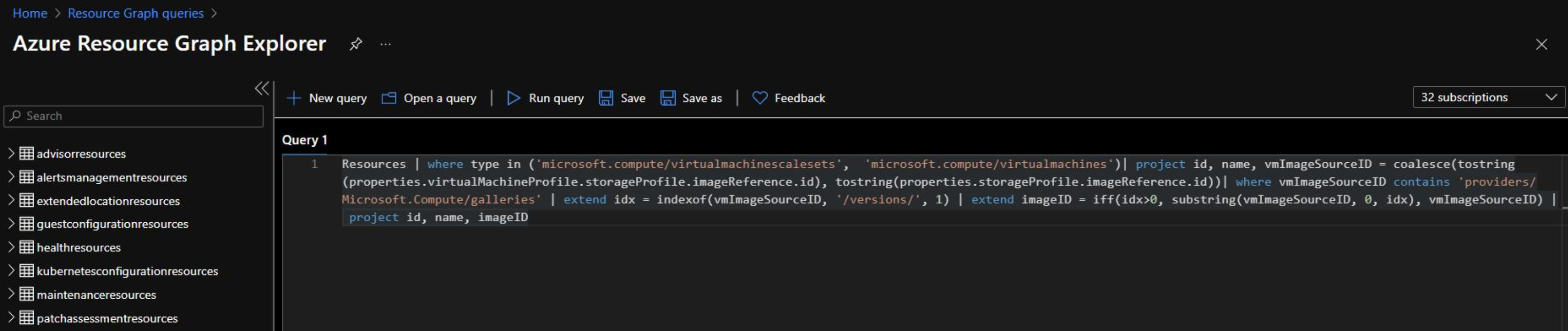
Task: Select the kubernetesconfigurationresources tree item
Action: click(x=127, y=271)
